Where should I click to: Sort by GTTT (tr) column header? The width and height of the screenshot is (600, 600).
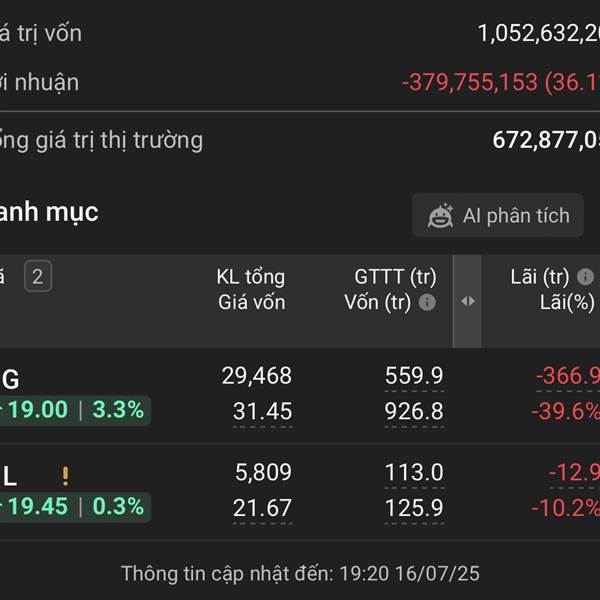tap(395, 277)
